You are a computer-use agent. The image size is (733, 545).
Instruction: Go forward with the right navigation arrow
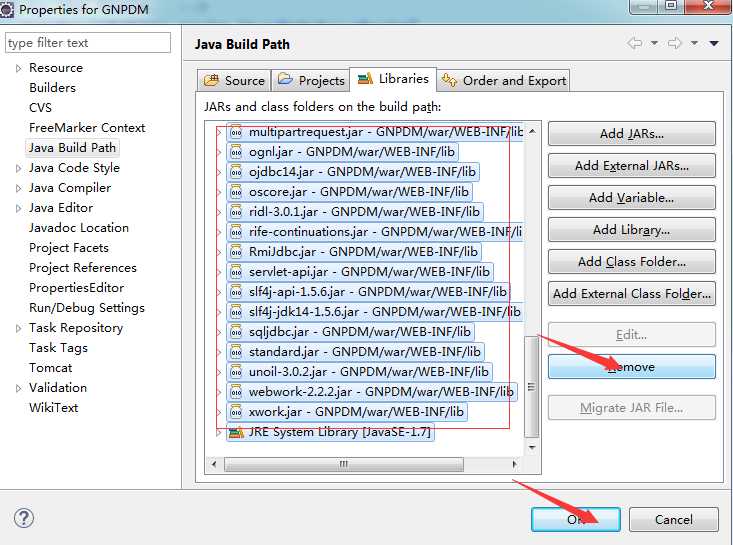tap(675, 43)
